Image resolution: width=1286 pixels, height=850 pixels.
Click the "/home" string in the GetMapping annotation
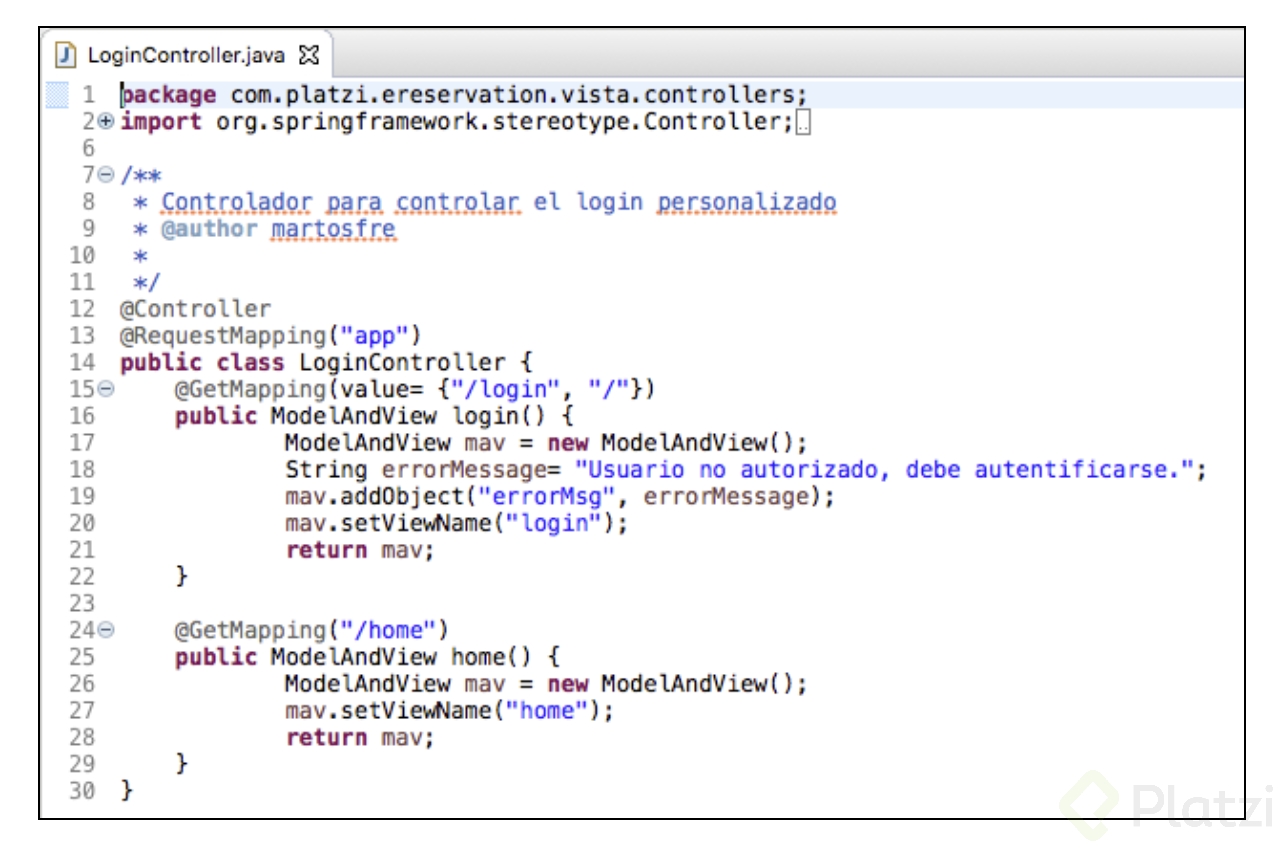point(388,631)
